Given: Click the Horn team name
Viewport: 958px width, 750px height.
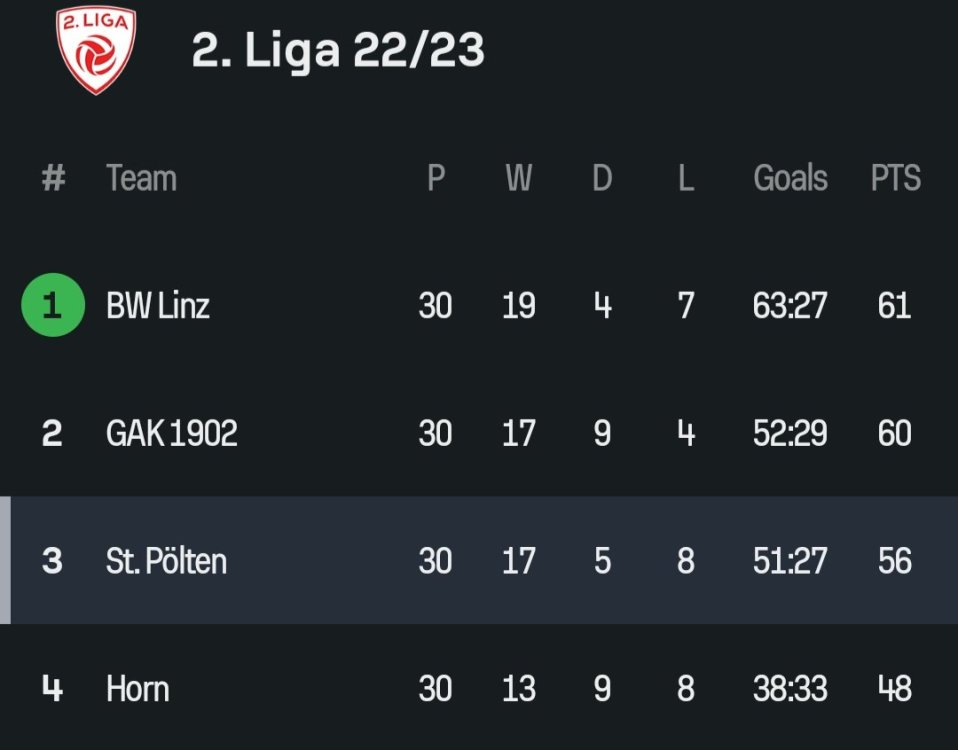Looking at the screenshot, I should [x=137, y=689].
